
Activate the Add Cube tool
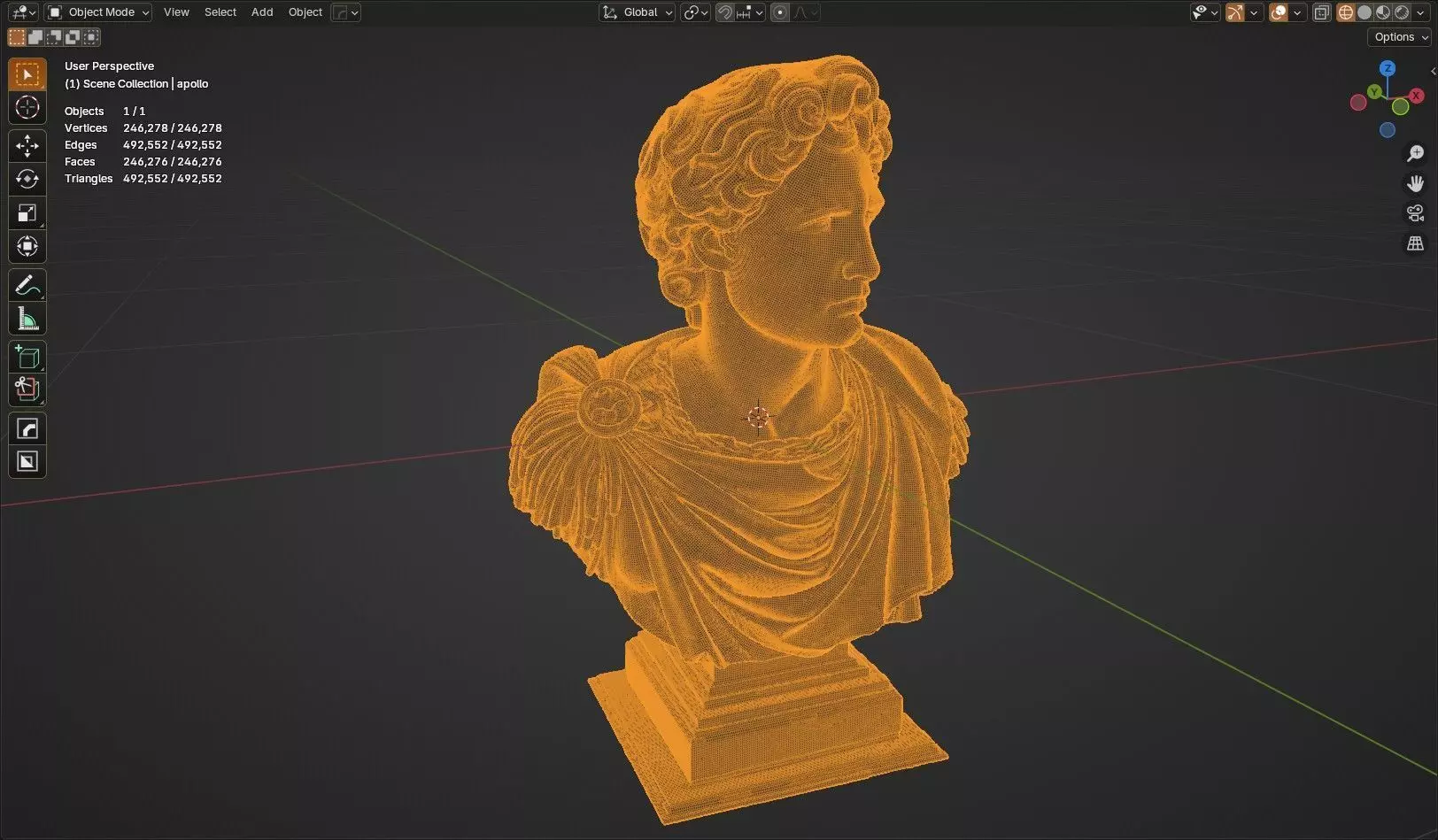(x=27, y=358)
